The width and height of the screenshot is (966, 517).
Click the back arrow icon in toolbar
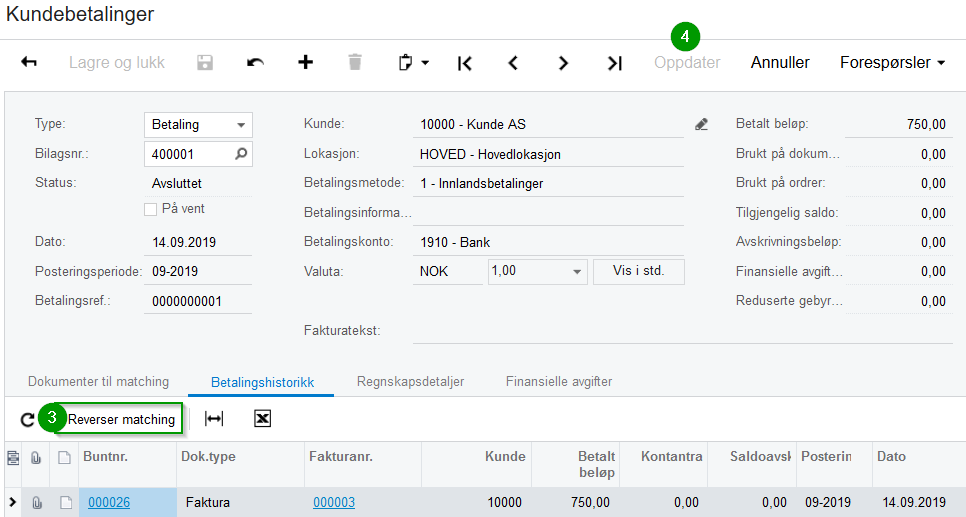click(x=29, y=63)
